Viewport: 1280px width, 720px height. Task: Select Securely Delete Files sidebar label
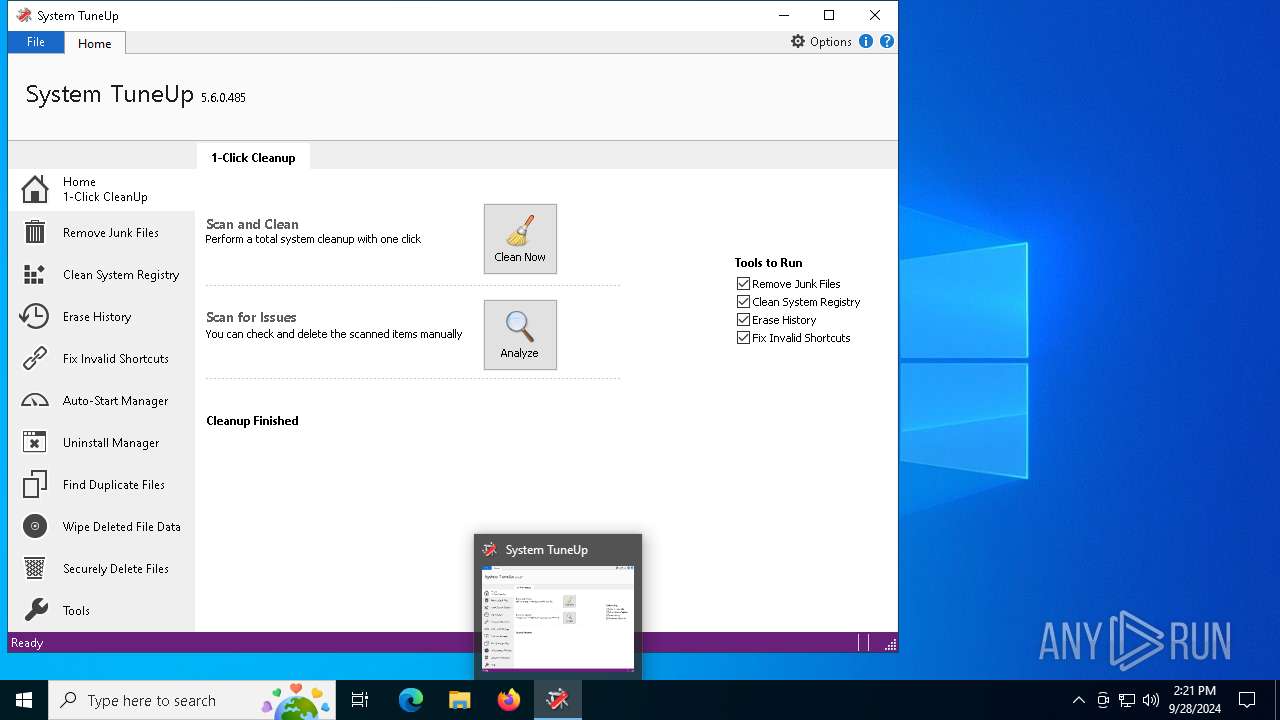[116, 568]
